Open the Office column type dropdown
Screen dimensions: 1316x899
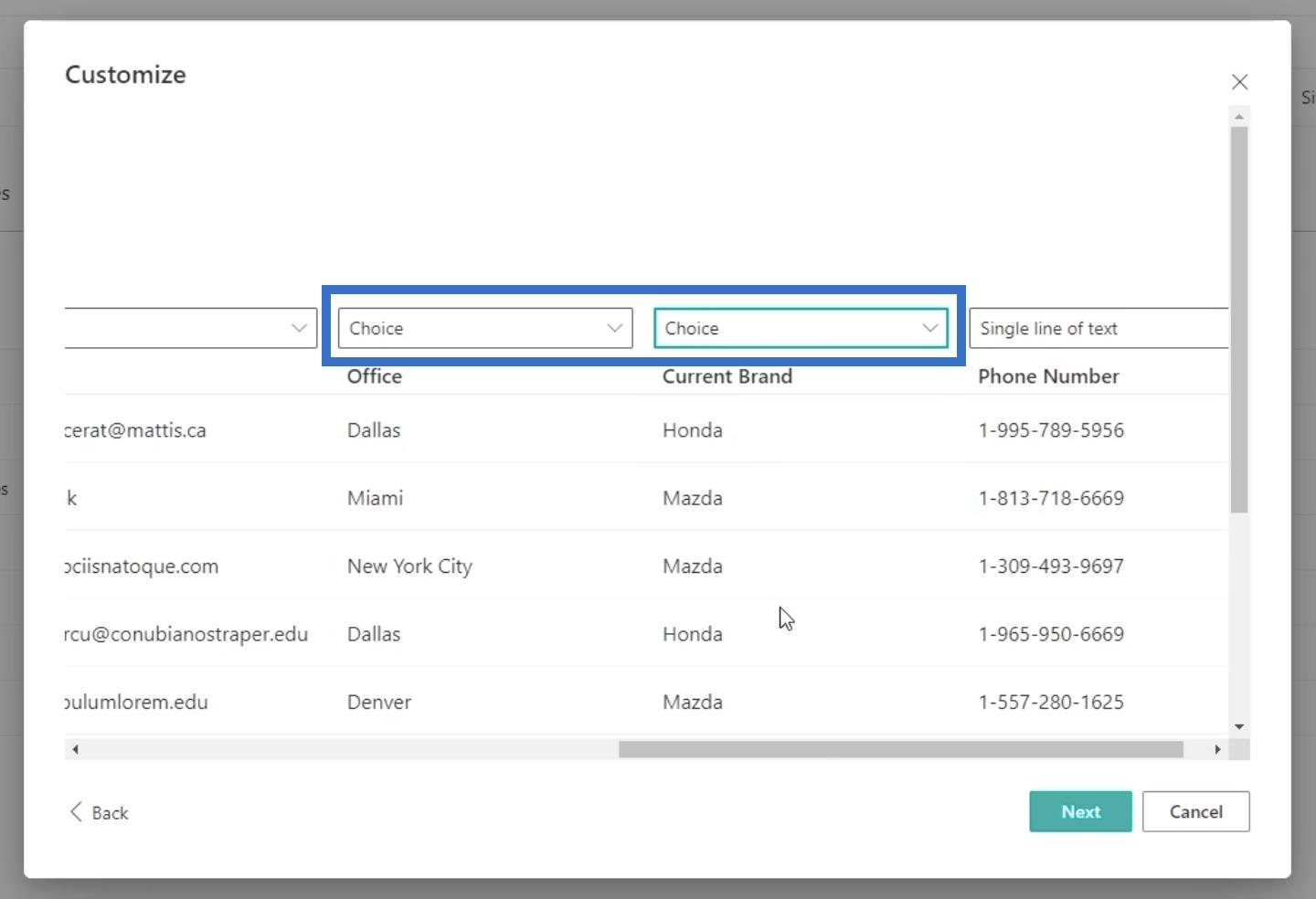484,328
